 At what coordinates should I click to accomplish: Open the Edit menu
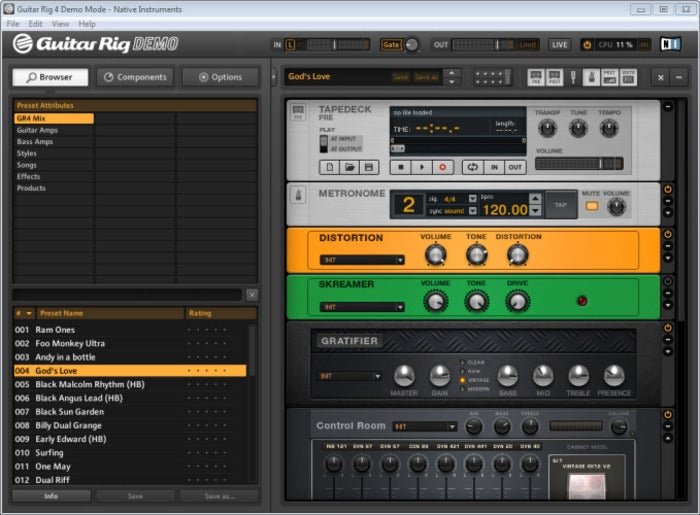pyautogui.click(x=35, y=24)
